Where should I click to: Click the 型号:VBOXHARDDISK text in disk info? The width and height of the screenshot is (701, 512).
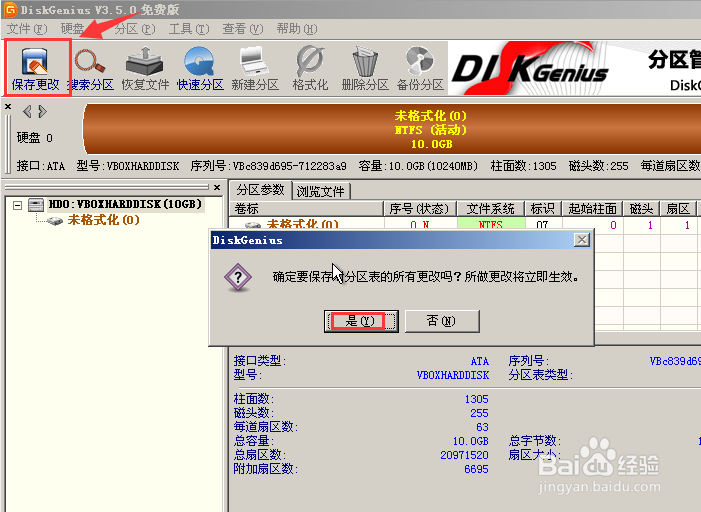[128, 166]
